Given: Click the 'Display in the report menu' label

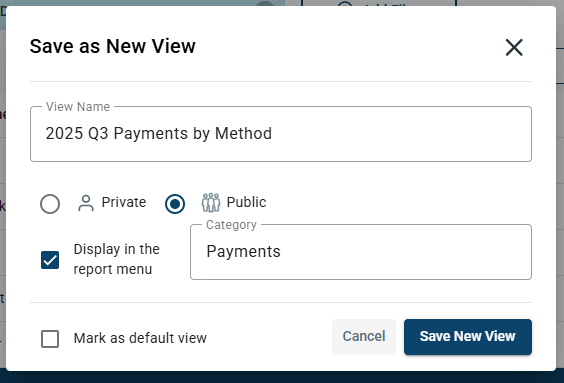Looking at the screenshot, I should click(x=117, y=259).
